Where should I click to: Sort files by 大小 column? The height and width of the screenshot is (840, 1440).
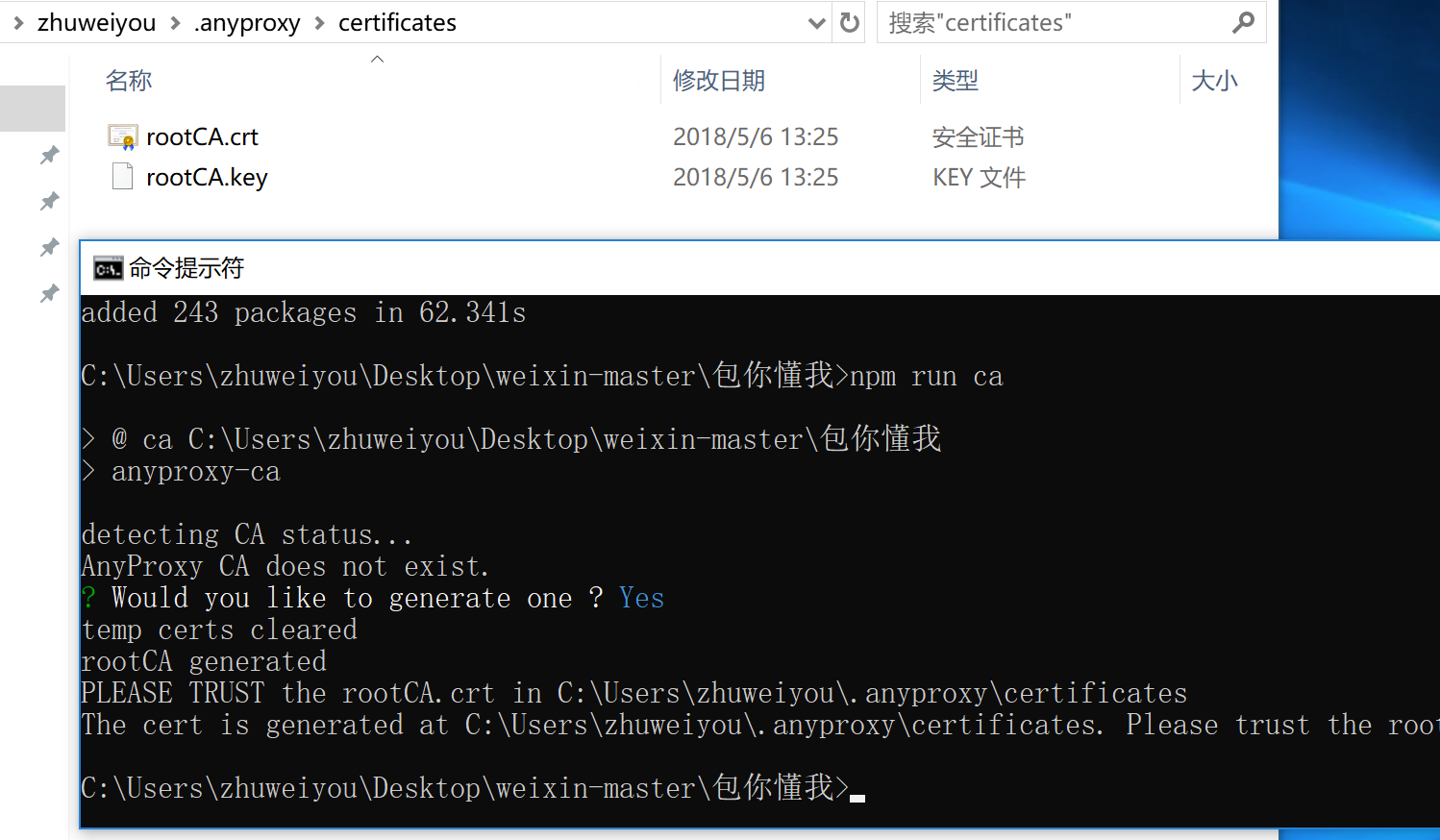coord(1215,81)
